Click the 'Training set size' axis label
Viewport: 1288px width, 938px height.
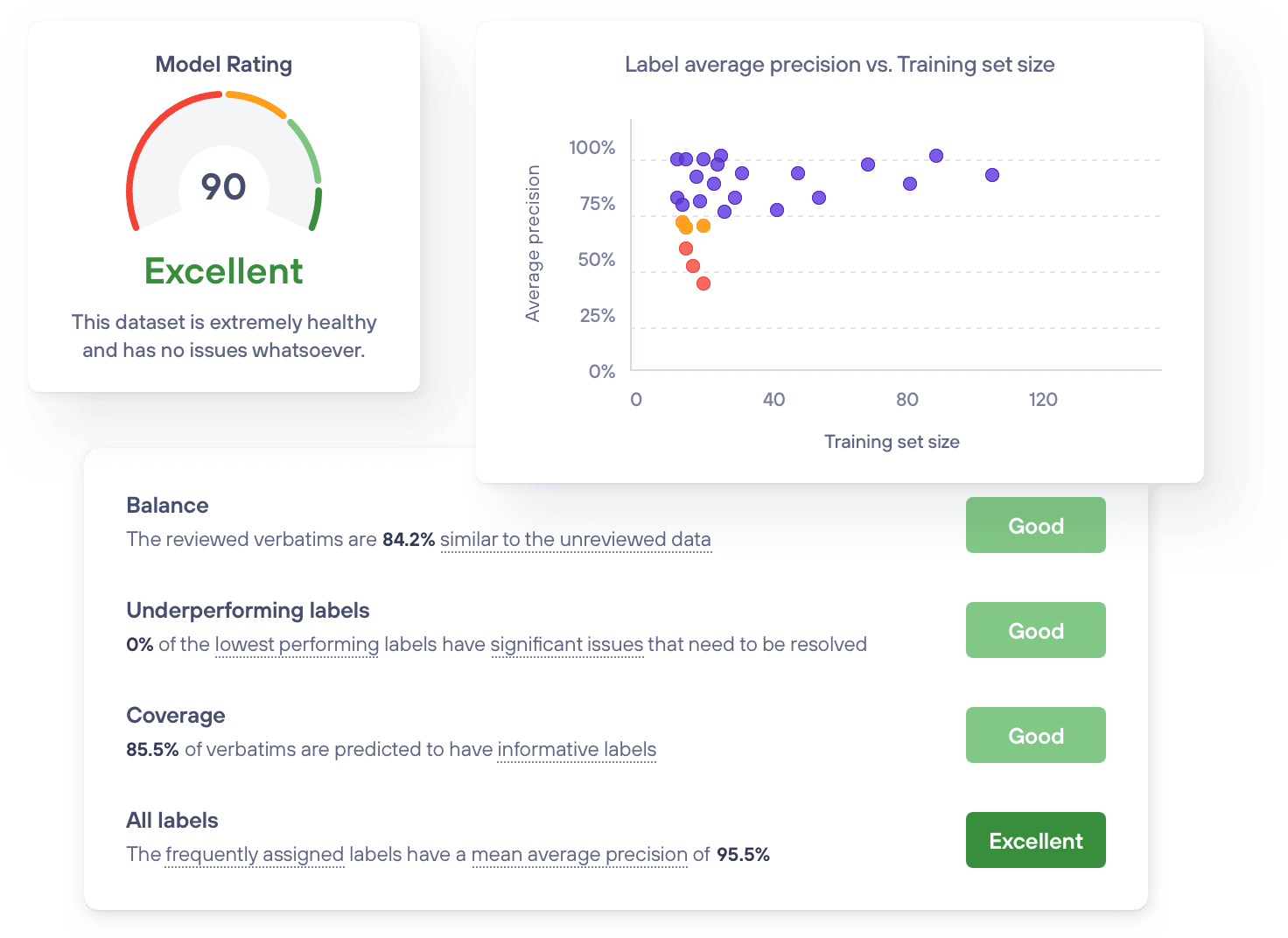[892, 442]
